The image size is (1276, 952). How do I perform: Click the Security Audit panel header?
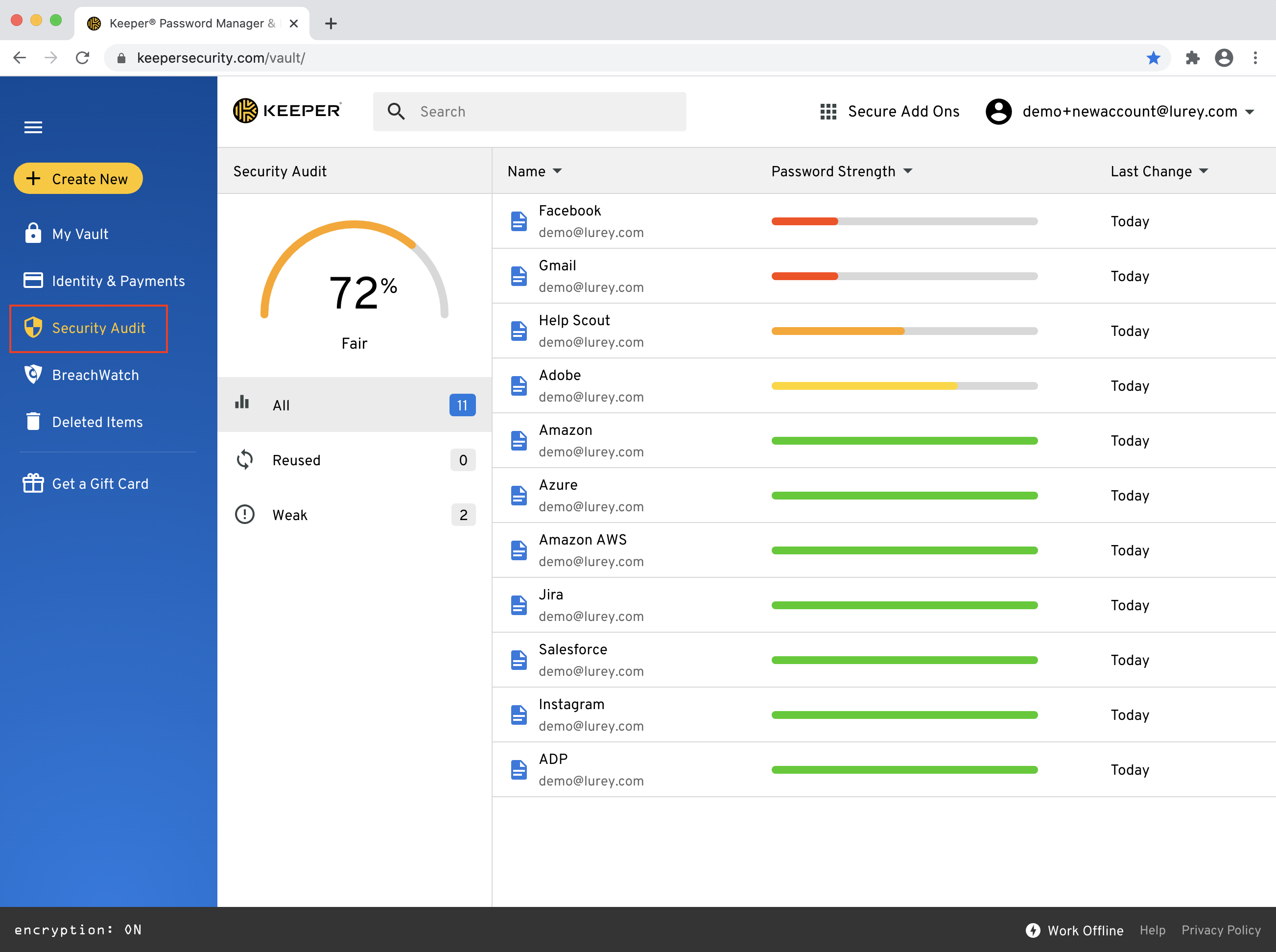[354, 171]
